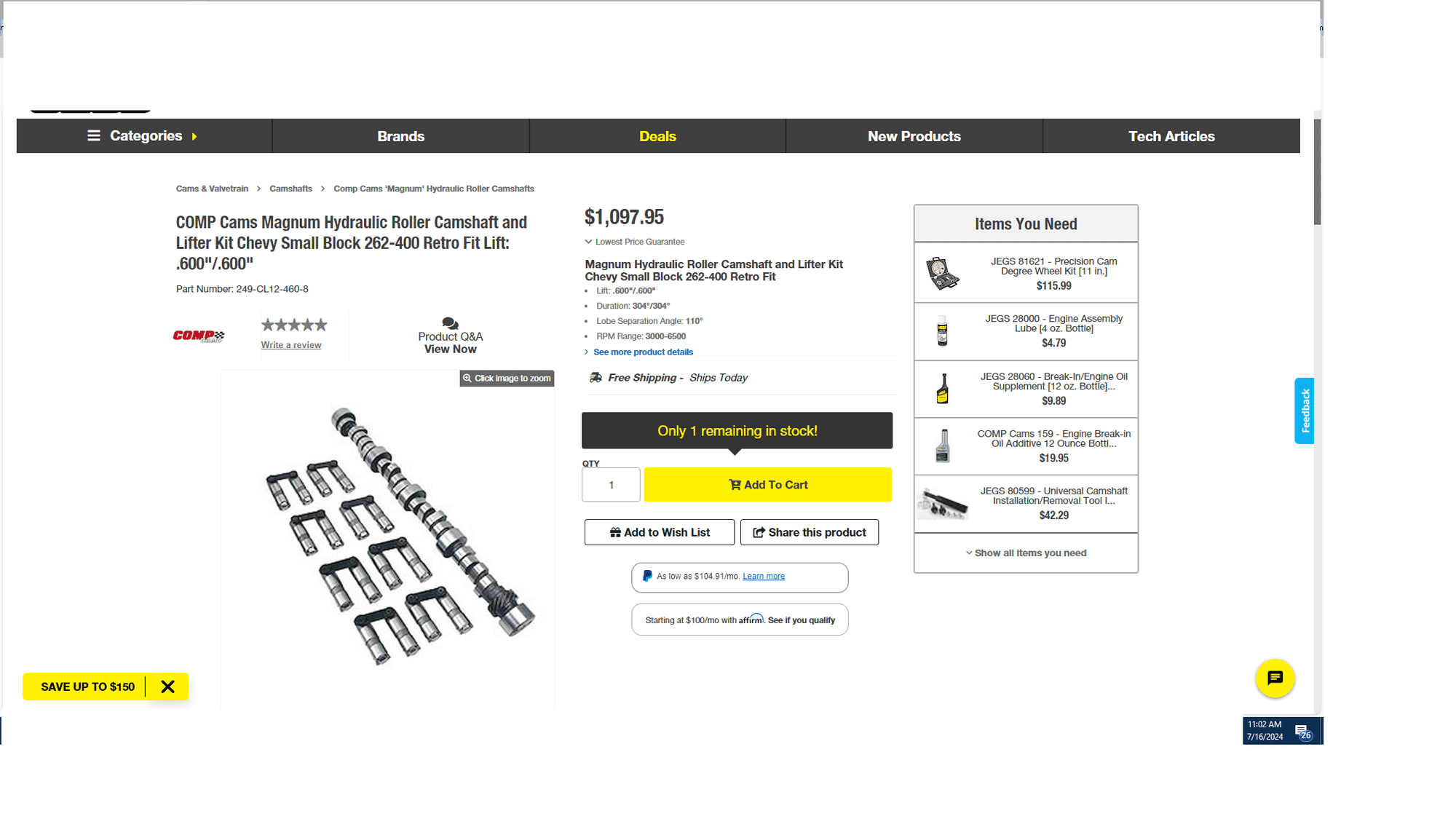The height and width of the screenshot is (819, 1456).
Task: Expand Lowest Price Guarantee dropdown
Action: pyautogui.click(x=634, y=241)
